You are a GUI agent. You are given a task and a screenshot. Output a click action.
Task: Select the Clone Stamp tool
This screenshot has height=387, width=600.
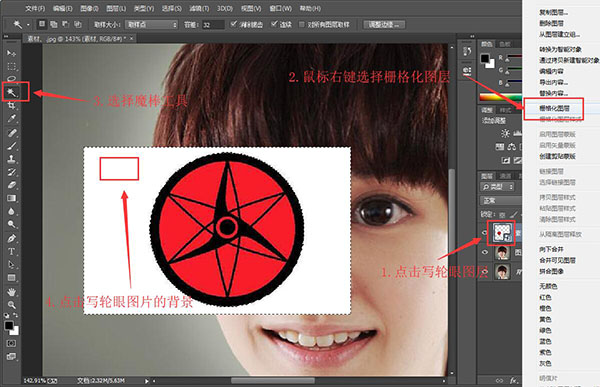11,159
